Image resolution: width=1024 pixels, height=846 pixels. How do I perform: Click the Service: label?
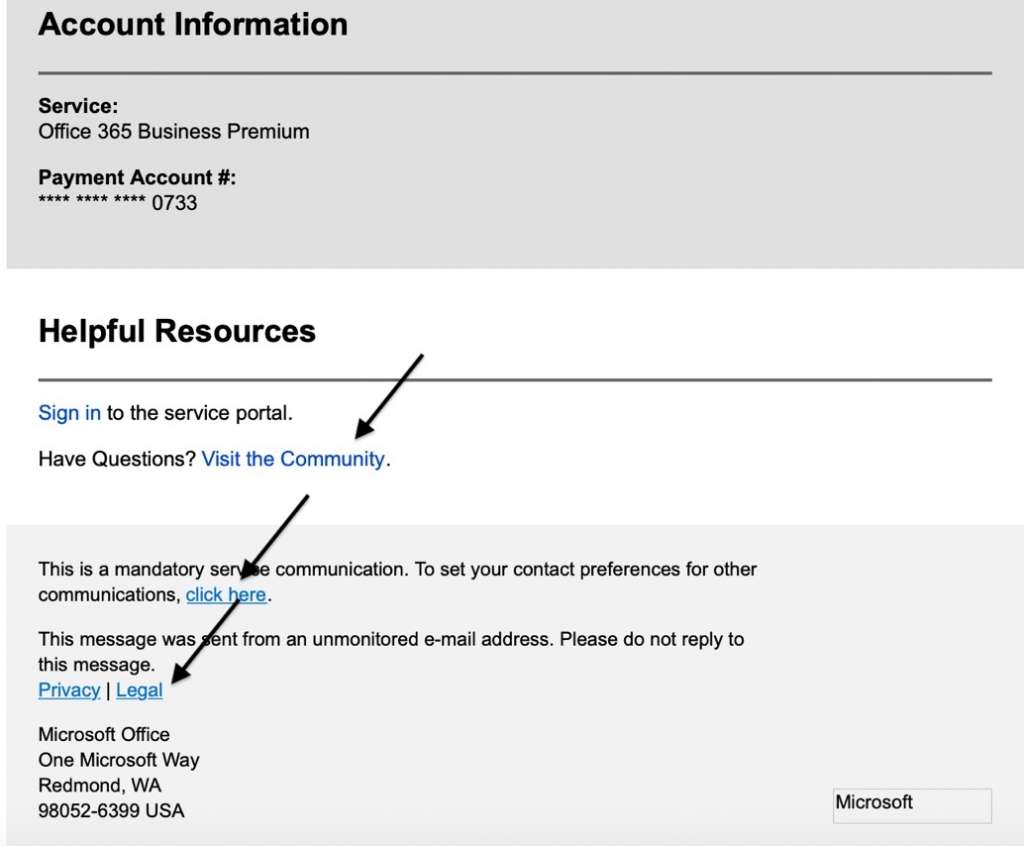coord(78,106)
